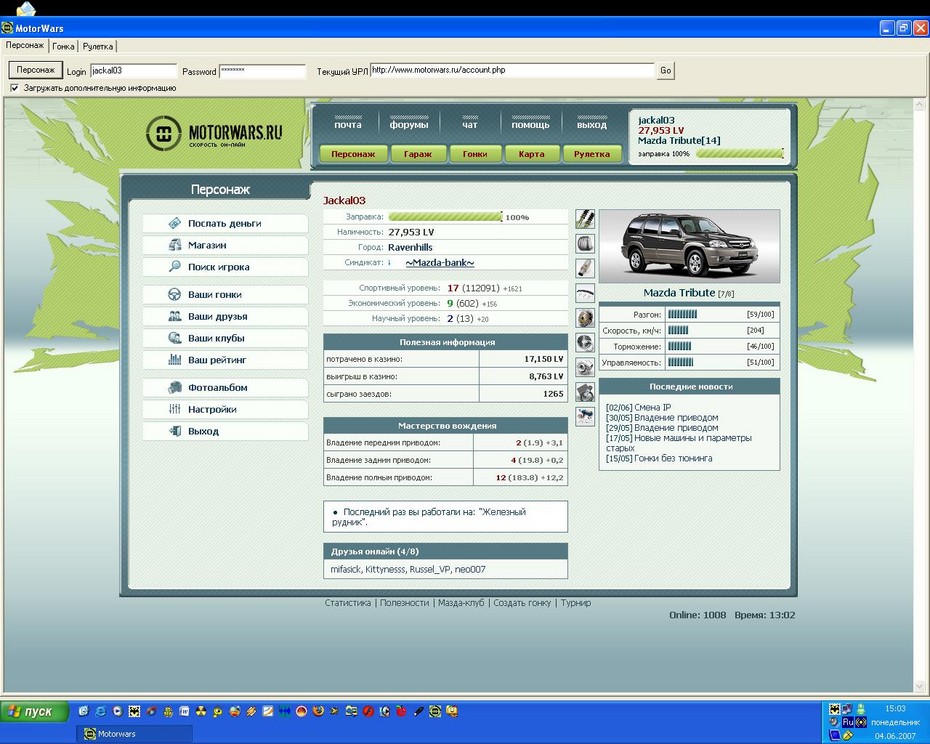Click the yellow Персонаж navigation button
This screenshot has width=930, height=744.
coord(353,154)
